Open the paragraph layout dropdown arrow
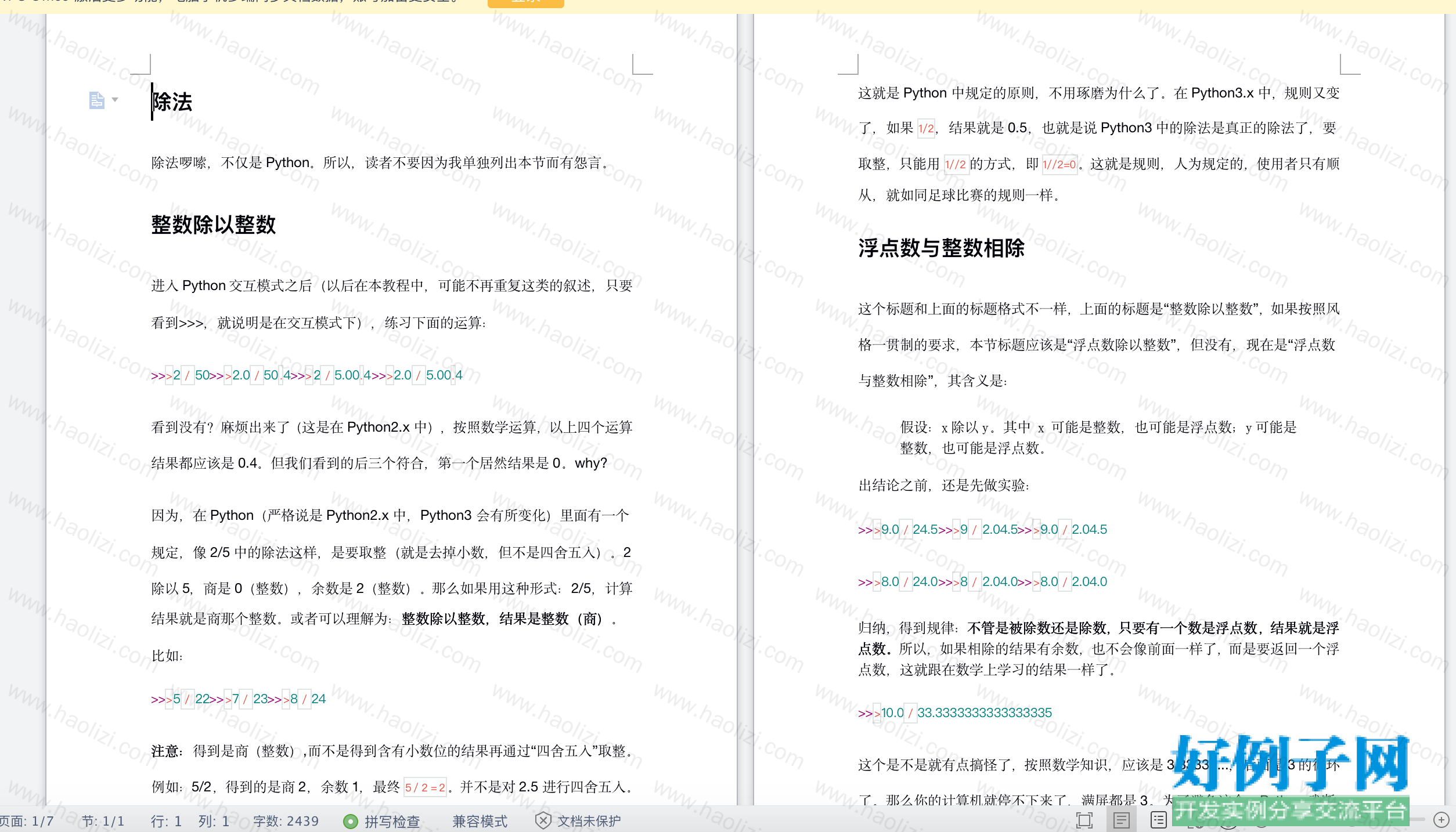The height and width of the screenshot is (832, 1456). coord(115,100)
